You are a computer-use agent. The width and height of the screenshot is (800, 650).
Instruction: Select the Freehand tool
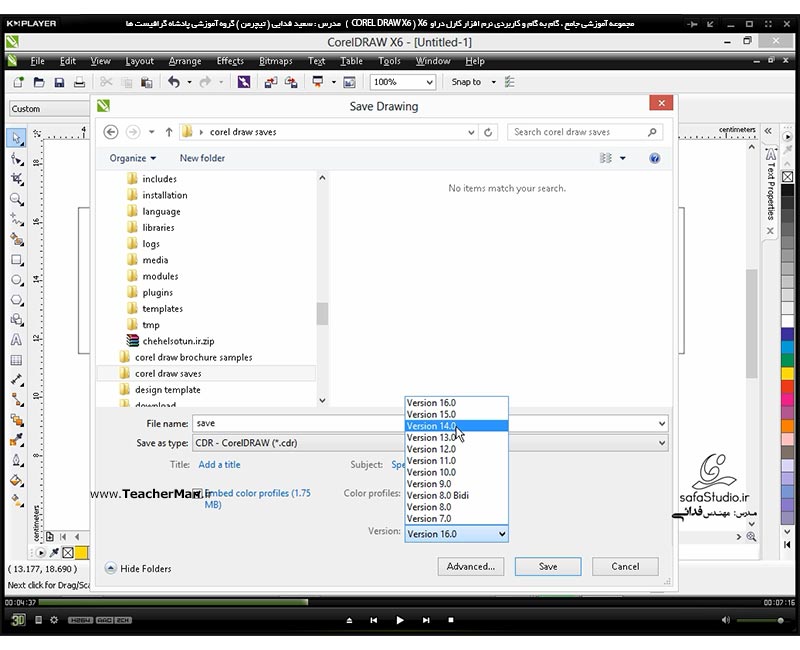tap(17, 219)
